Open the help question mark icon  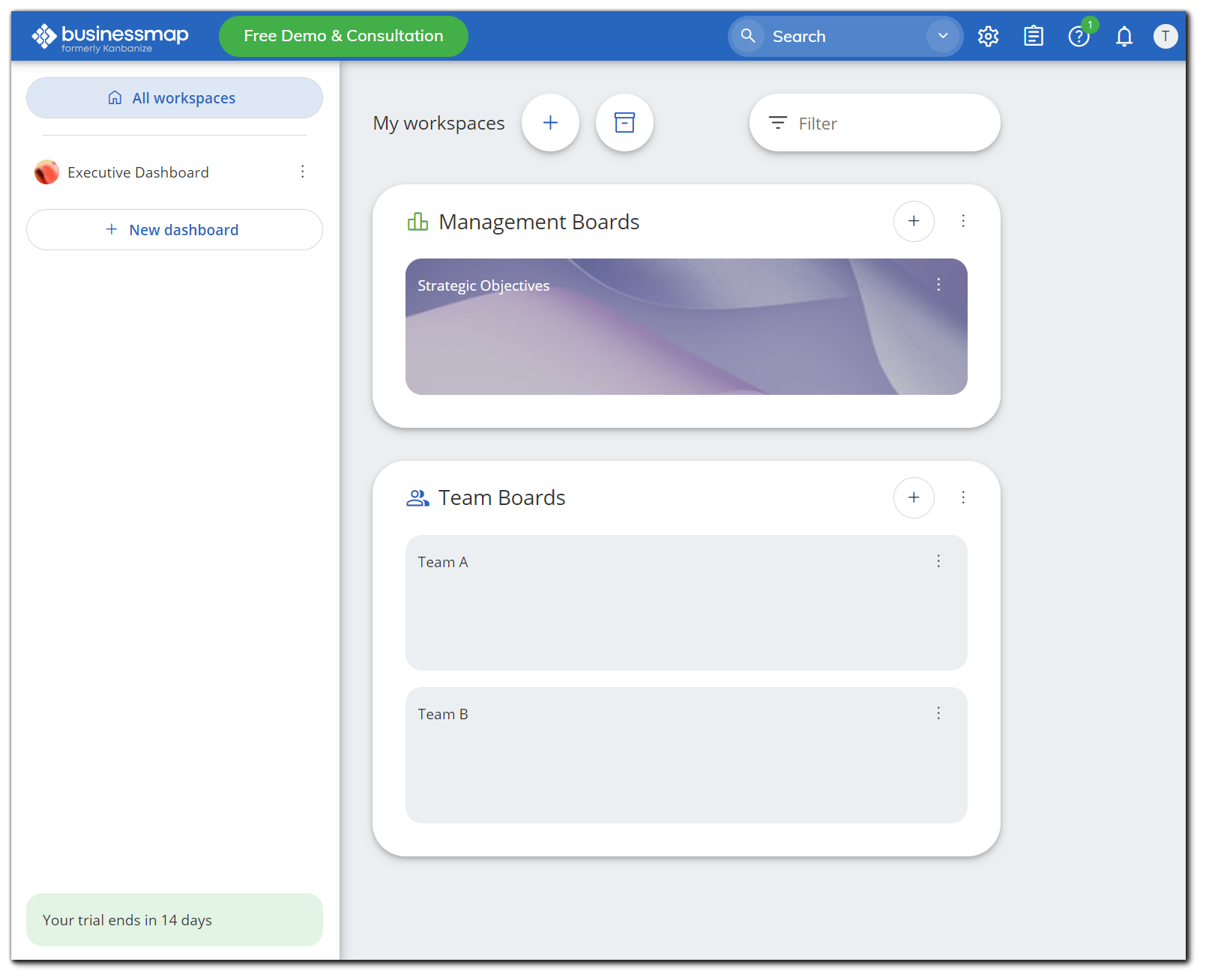[1079, 36]
